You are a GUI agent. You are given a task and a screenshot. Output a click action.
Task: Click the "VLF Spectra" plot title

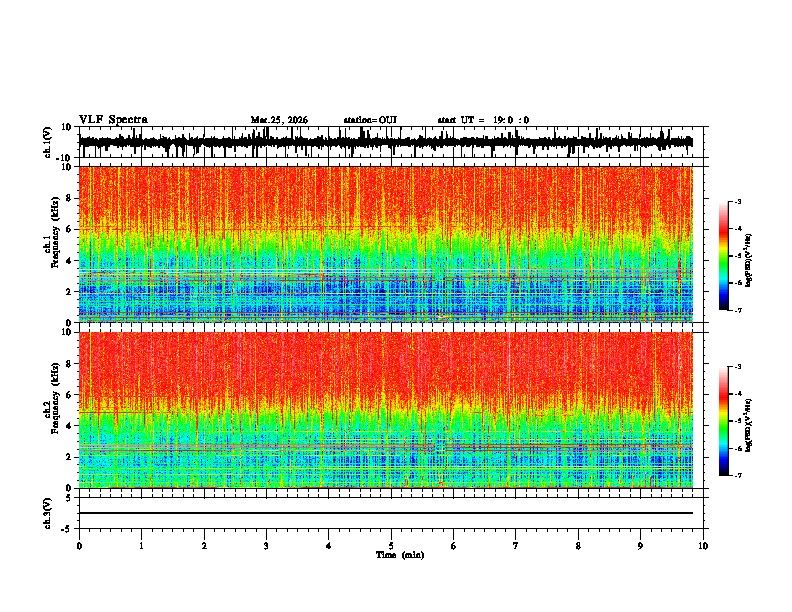[x=113, y=120]
